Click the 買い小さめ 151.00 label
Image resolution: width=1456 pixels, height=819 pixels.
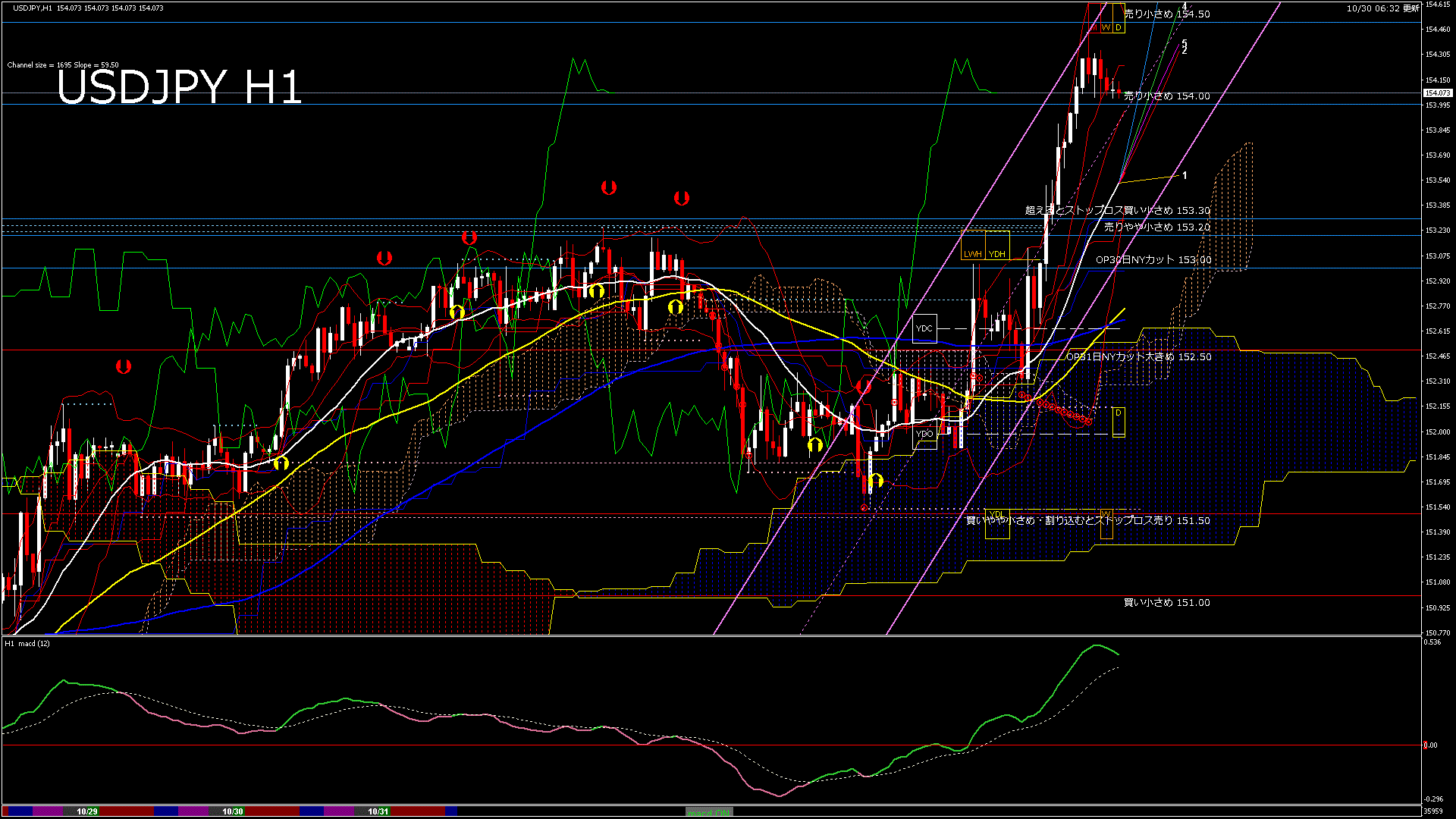tap(1166, 602)
